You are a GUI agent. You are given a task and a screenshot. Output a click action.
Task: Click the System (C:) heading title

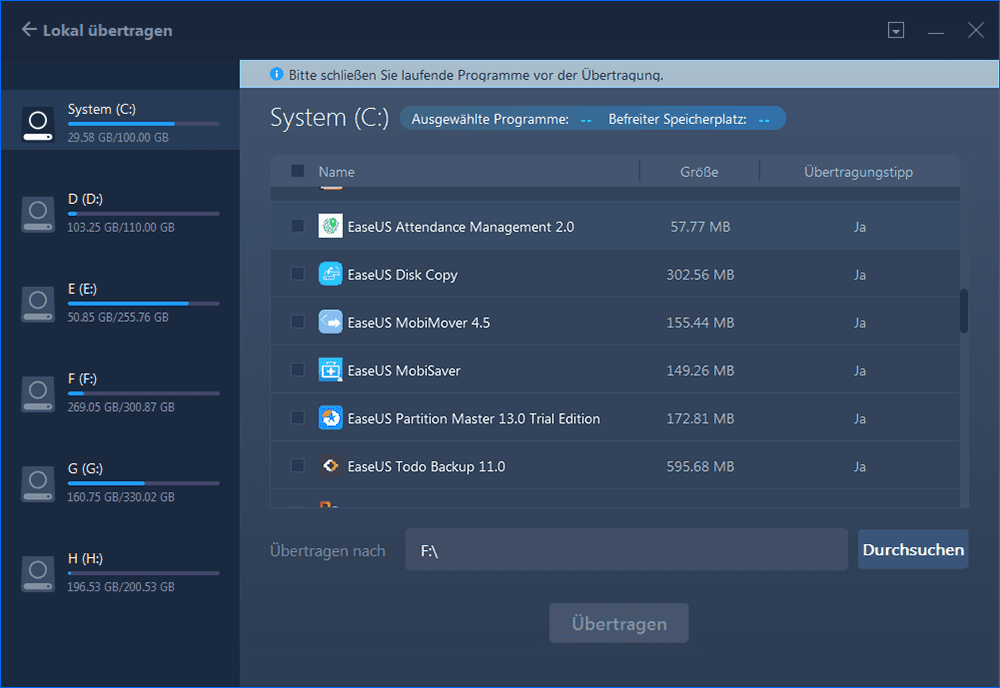point(329,118)
